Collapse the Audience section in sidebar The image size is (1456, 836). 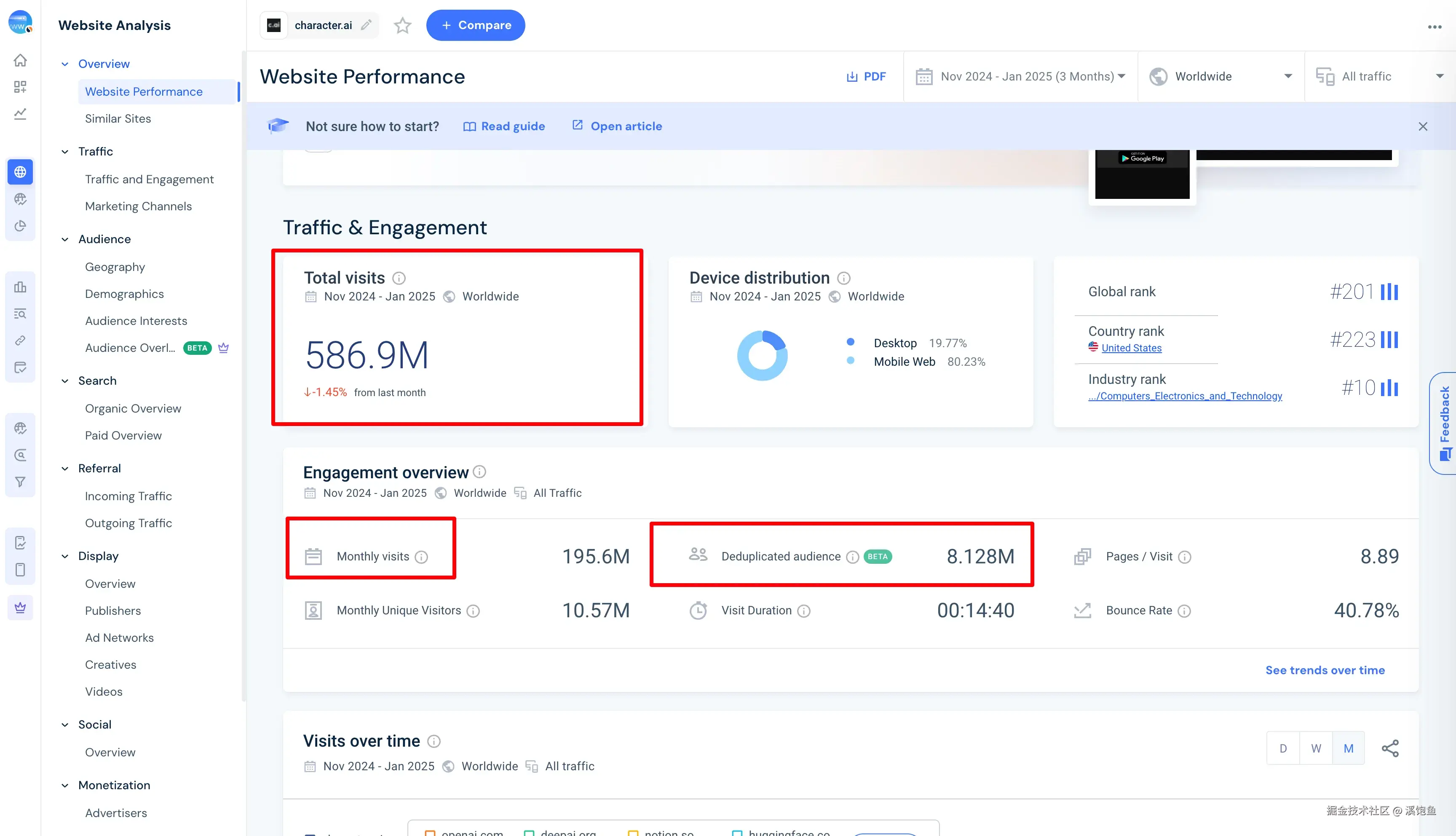(65, 239)
